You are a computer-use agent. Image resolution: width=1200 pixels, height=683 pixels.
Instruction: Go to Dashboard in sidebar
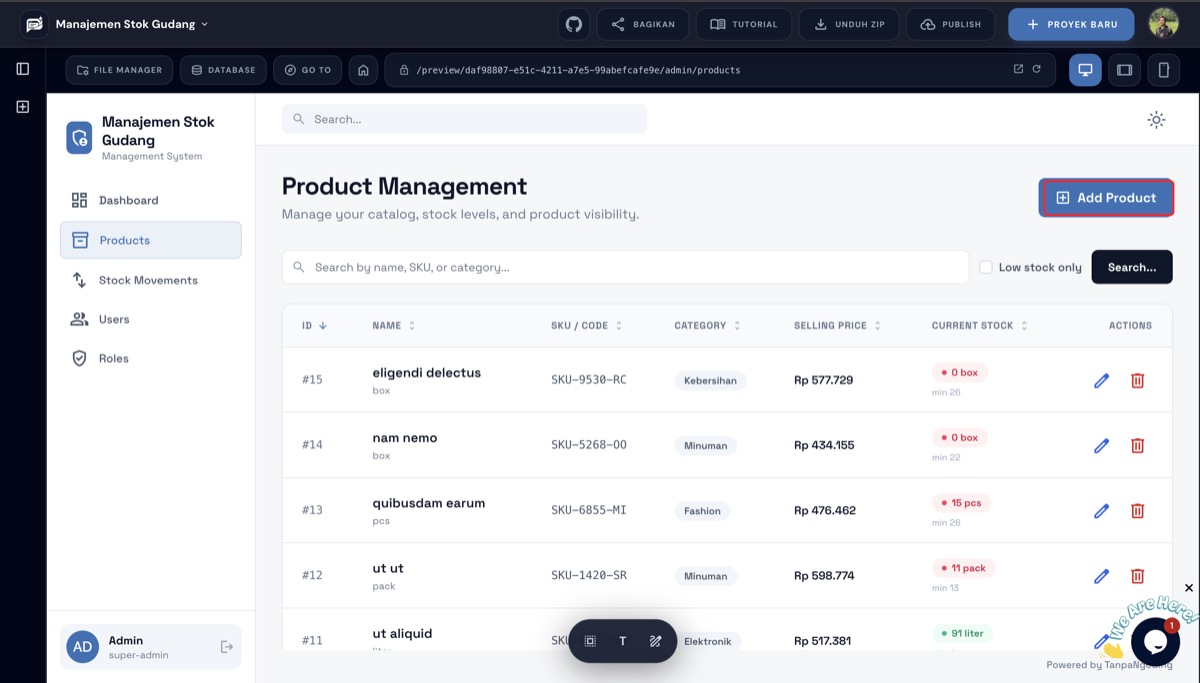(150, 200)
